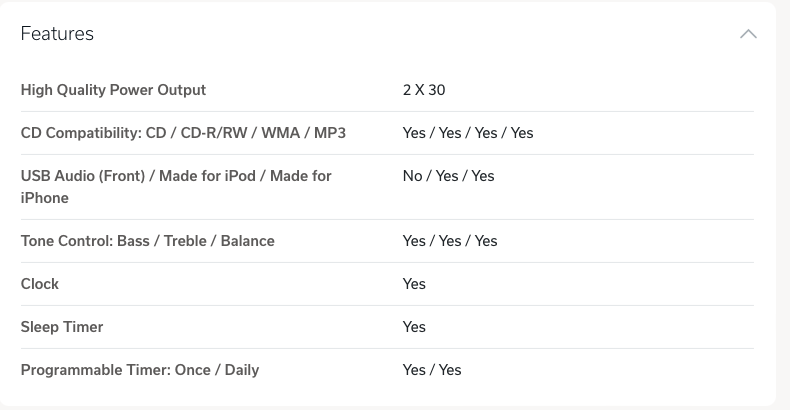
Task: Select the Sleep Timer label
Action: coord(62,327)
